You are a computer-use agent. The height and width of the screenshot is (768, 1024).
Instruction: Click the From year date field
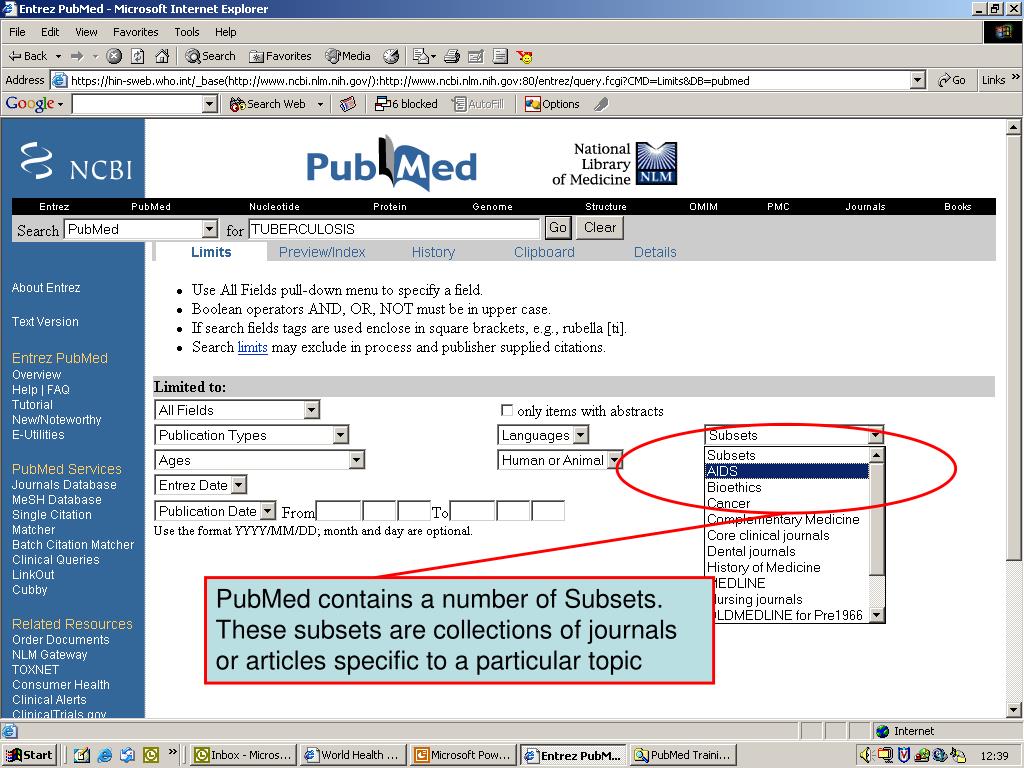pos(338,511)
